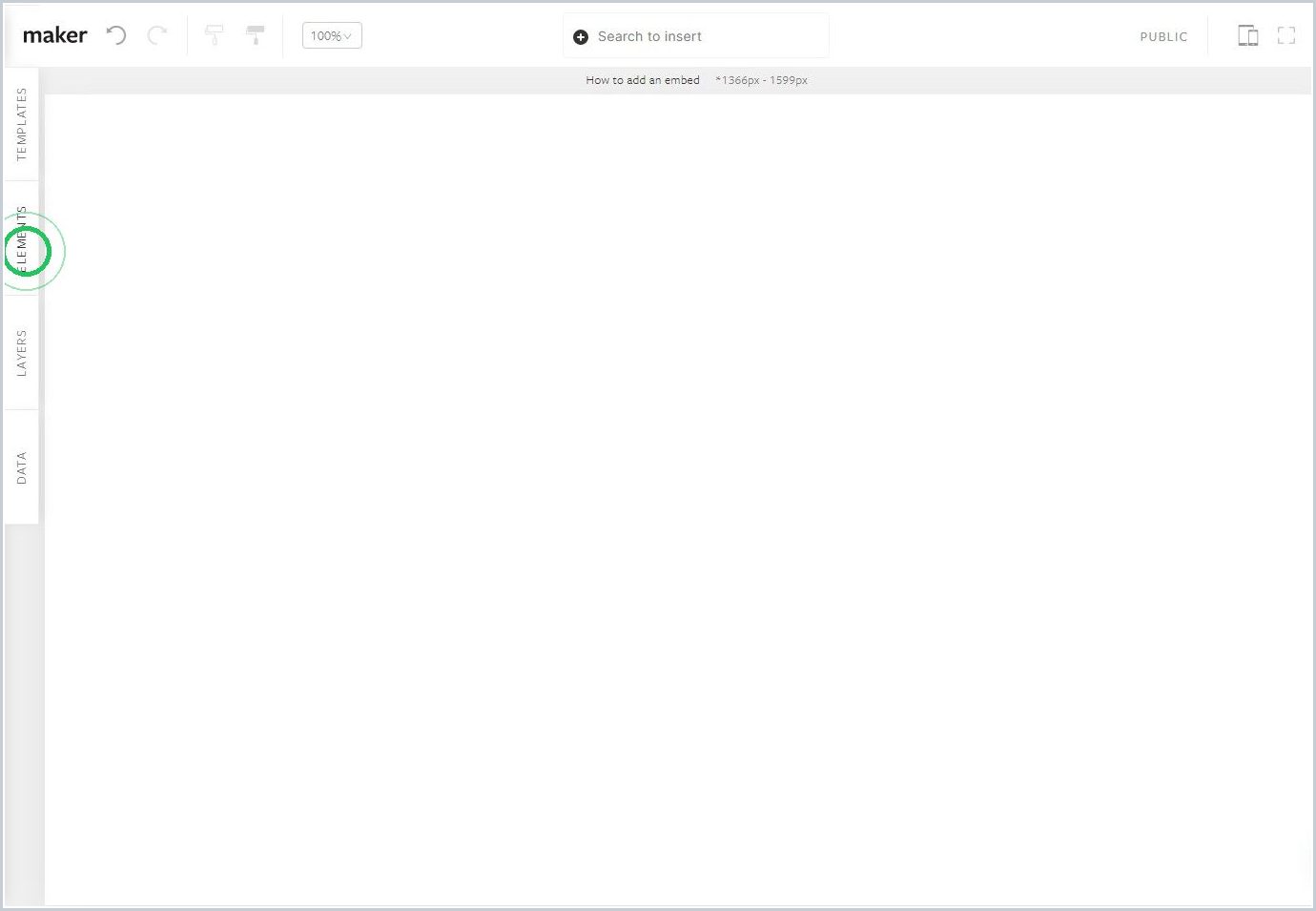Copy style with the paint roller icon
The height and width of the screenshot is (911, 1316).
[x=215, y=36]
